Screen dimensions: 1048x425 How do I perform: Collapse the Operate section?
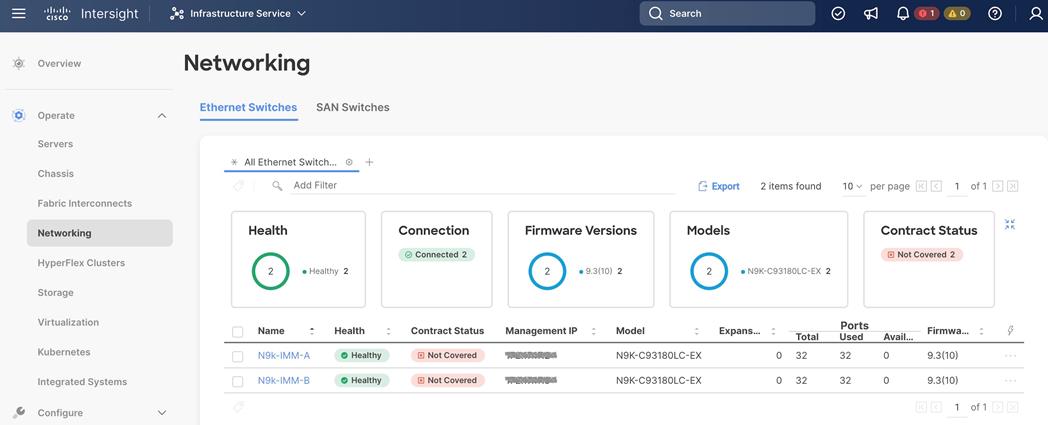click(162, 116)
